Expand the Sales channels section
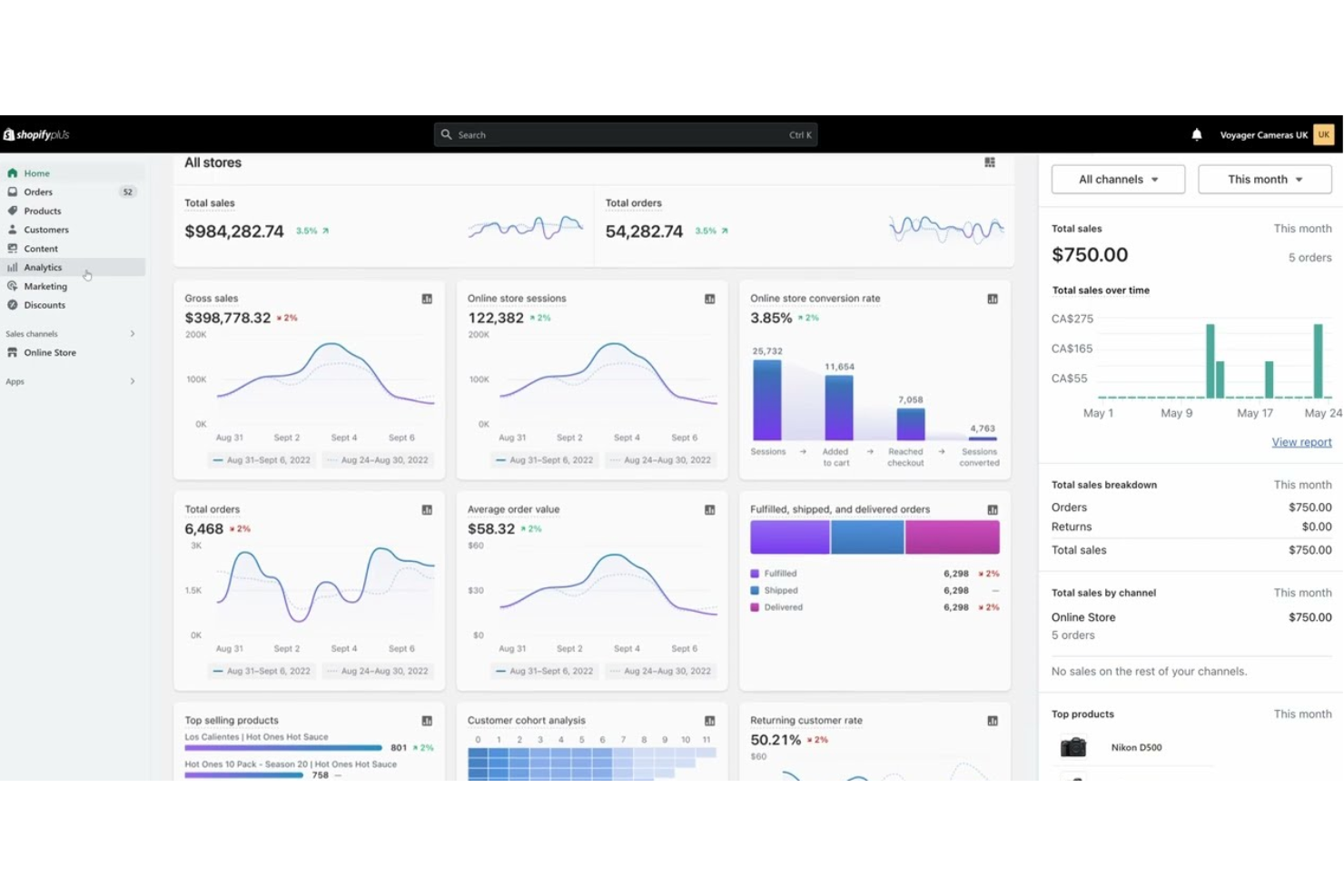Viewport: 1344px width, 896px height. pos(133,333)
